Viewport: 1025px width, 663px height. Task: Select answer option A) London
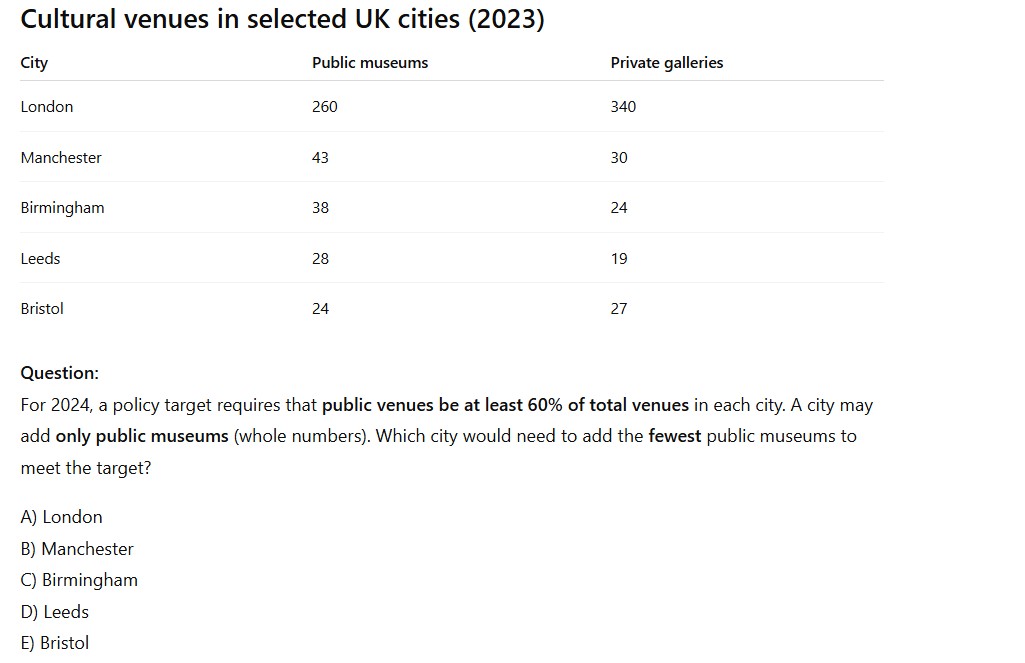point(61,517)
